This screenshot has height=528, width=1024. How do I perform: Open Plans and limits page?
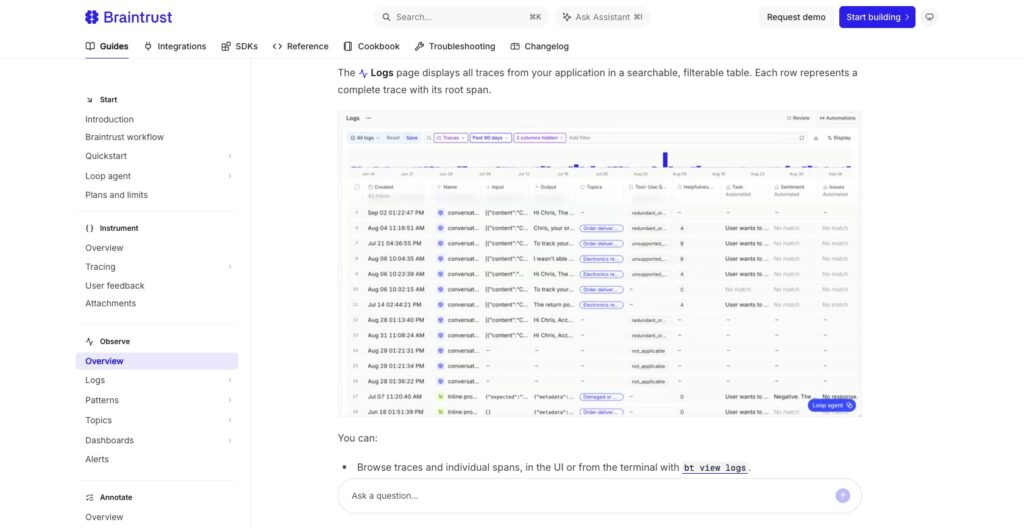pos(116,195)
